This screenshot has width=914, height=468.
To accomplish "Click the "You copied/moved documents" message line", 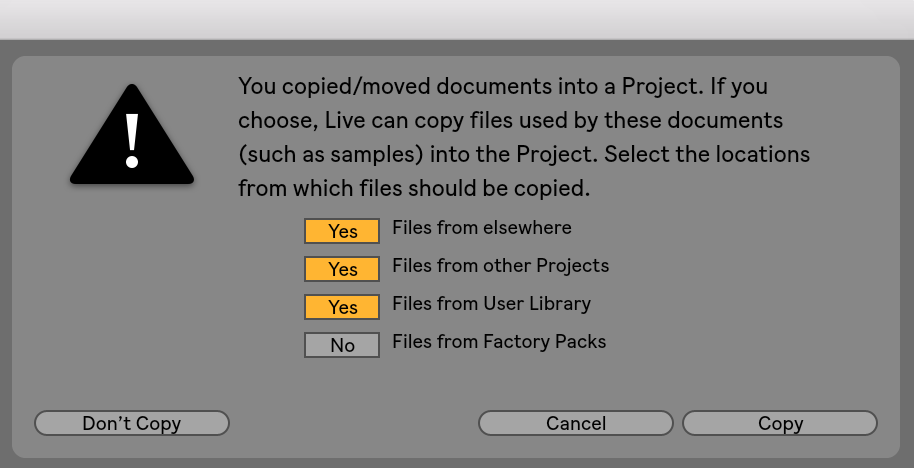I will coord(502,86).
